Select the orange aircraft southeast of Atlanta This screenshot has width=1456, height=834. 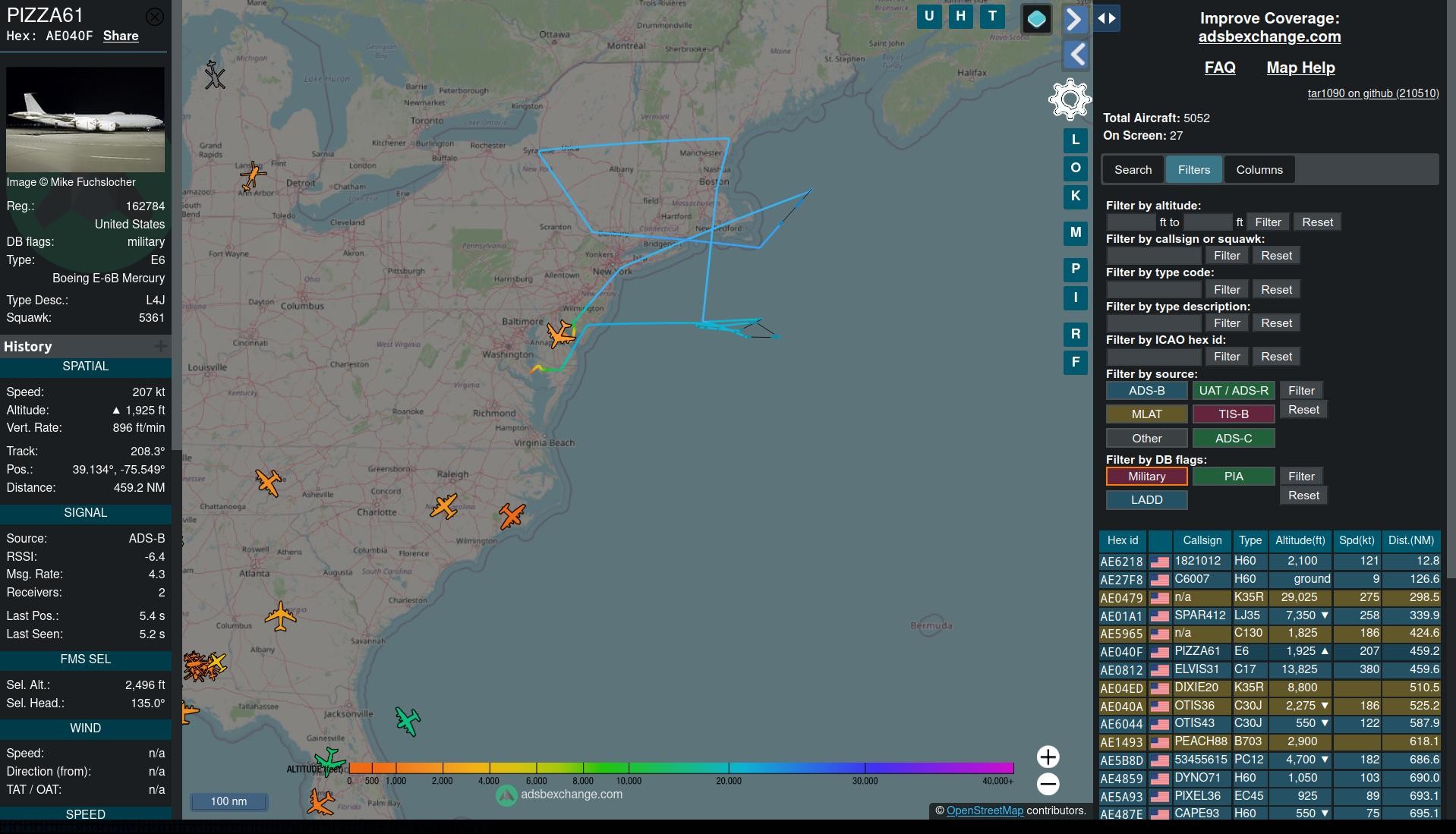[280, 616]
